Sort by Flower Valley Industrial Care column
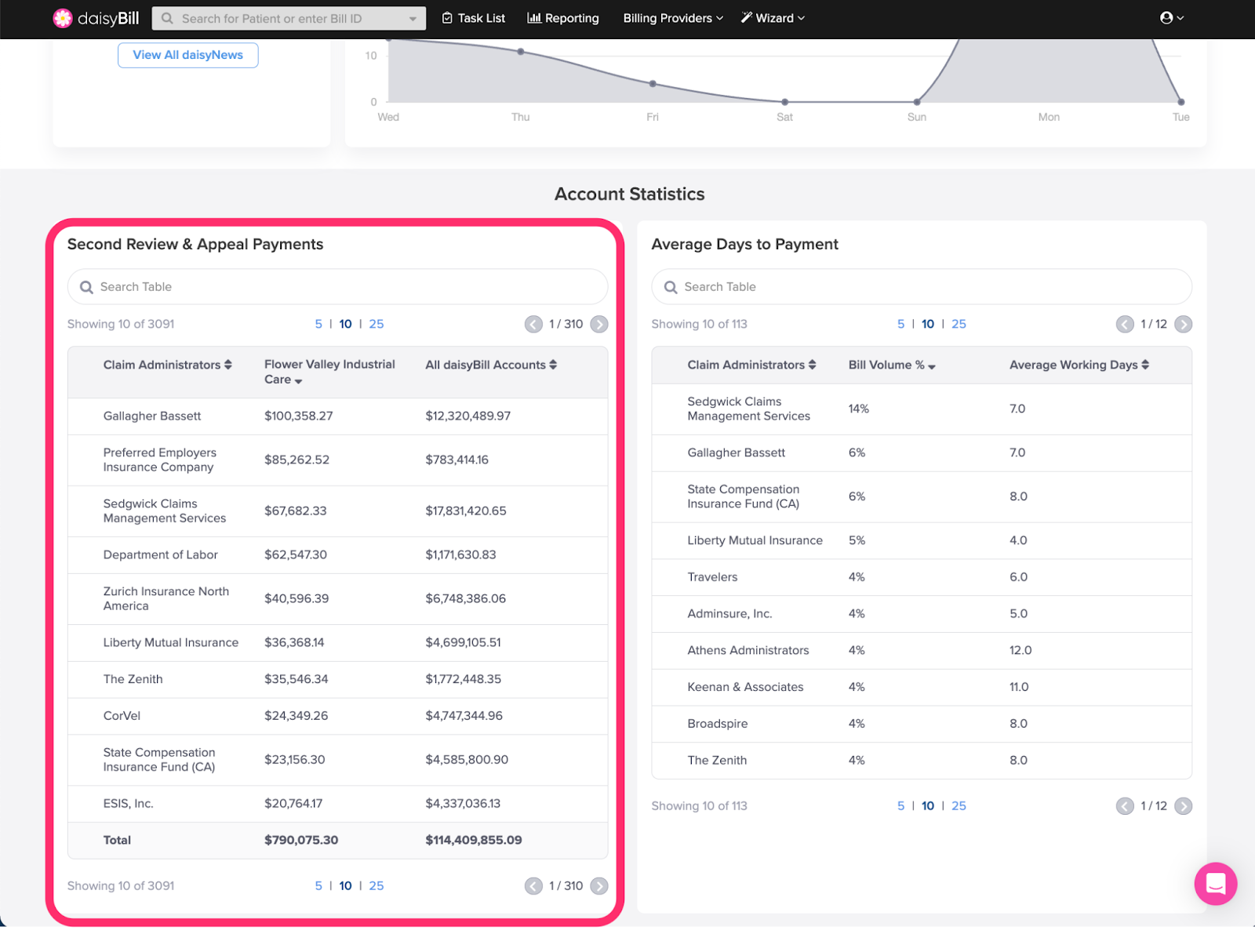This screenshot has width=1255, height=952. pyautogui.click(x=329, y=372)
